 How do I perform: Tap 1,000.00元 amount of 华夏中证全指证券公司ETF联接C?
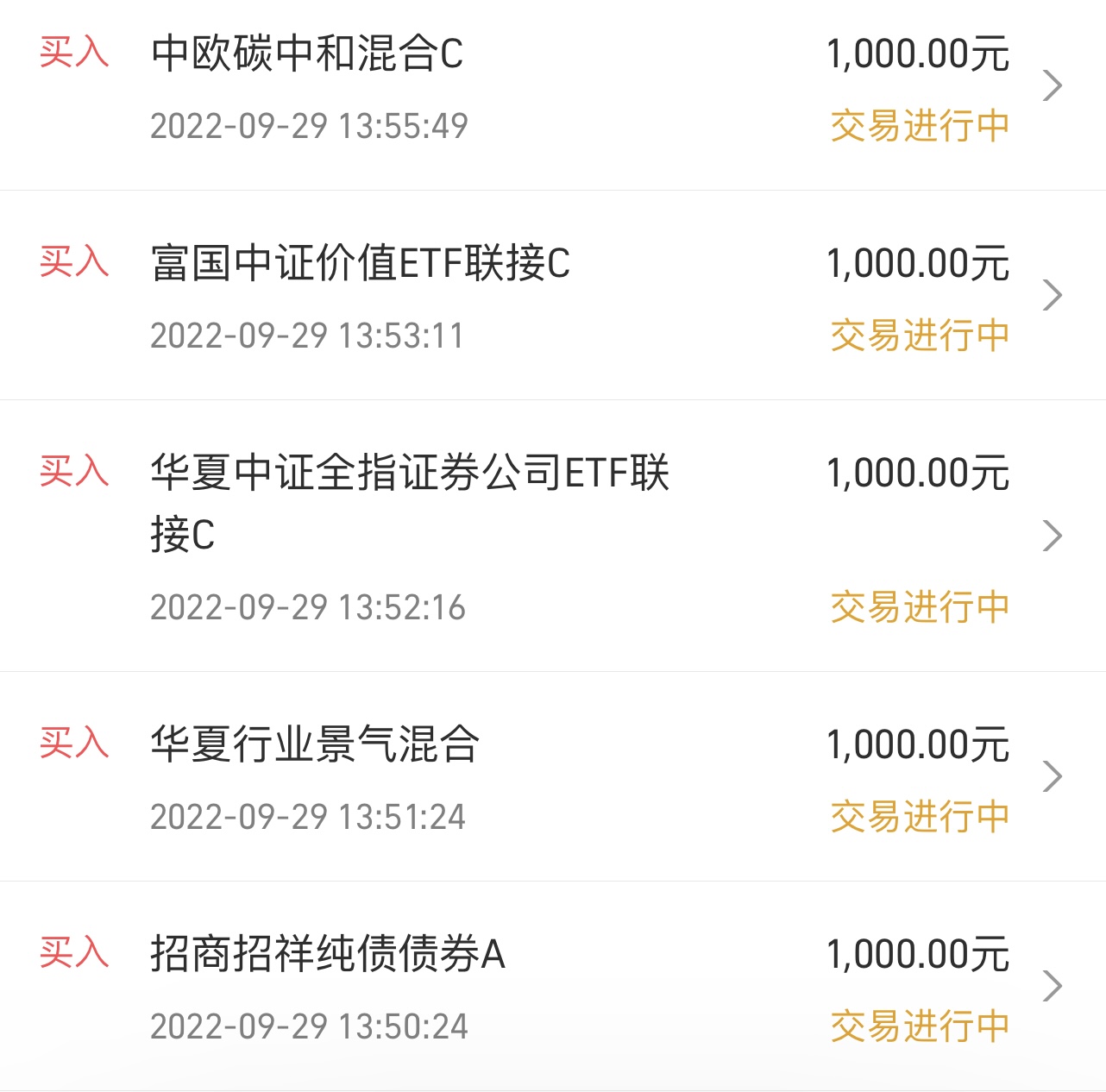point(918,474)
